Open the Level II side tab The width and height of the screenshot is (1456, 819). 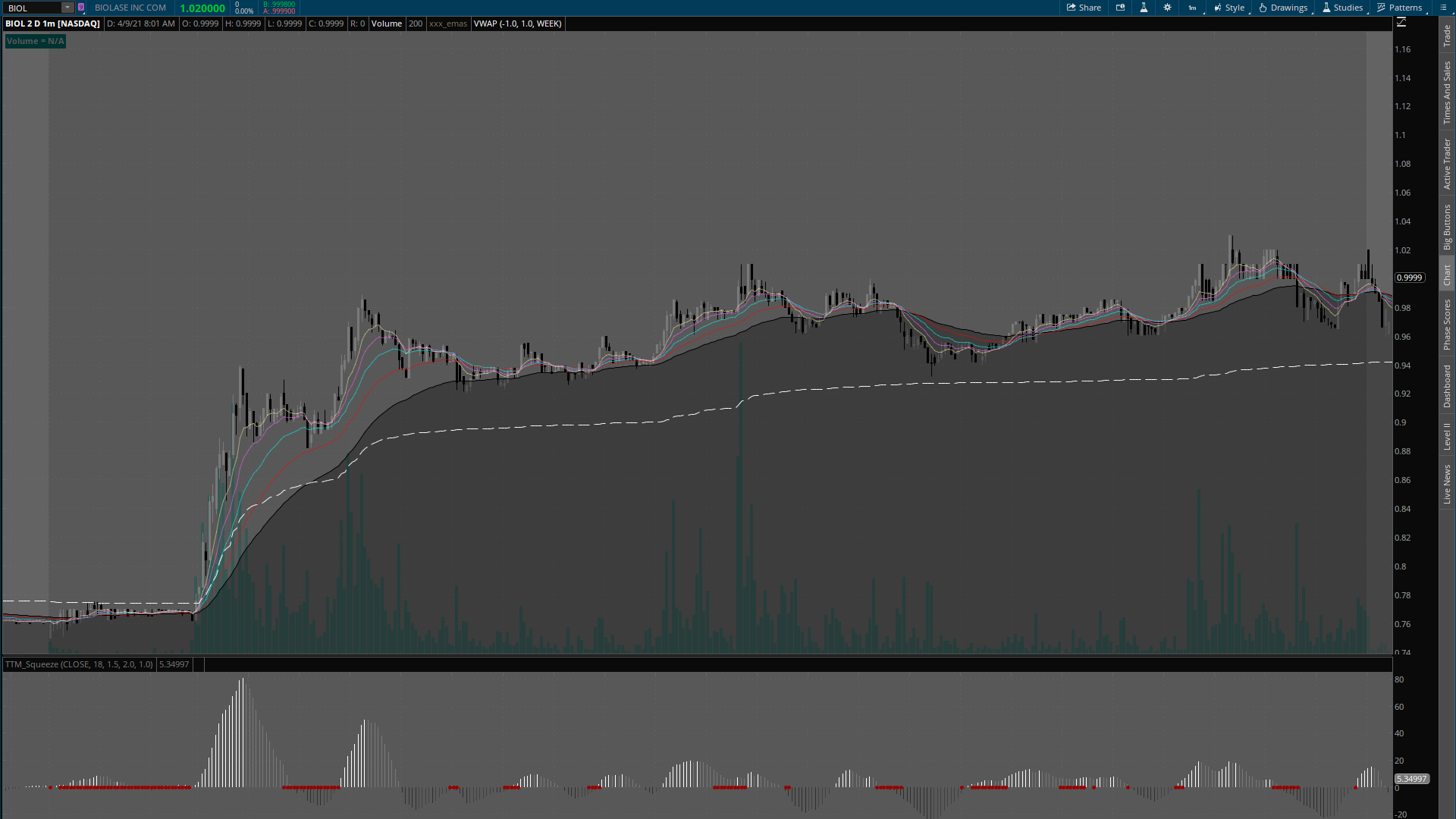click(x=1447, y=436)
